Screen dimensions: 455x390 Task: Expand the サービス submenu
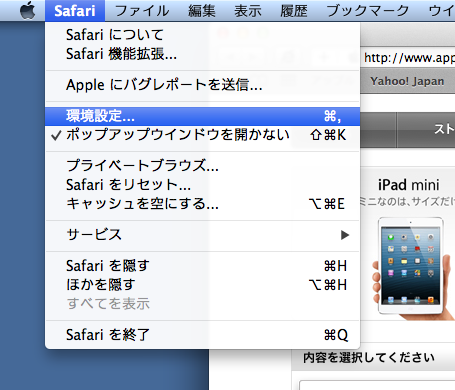pos(203,235)
